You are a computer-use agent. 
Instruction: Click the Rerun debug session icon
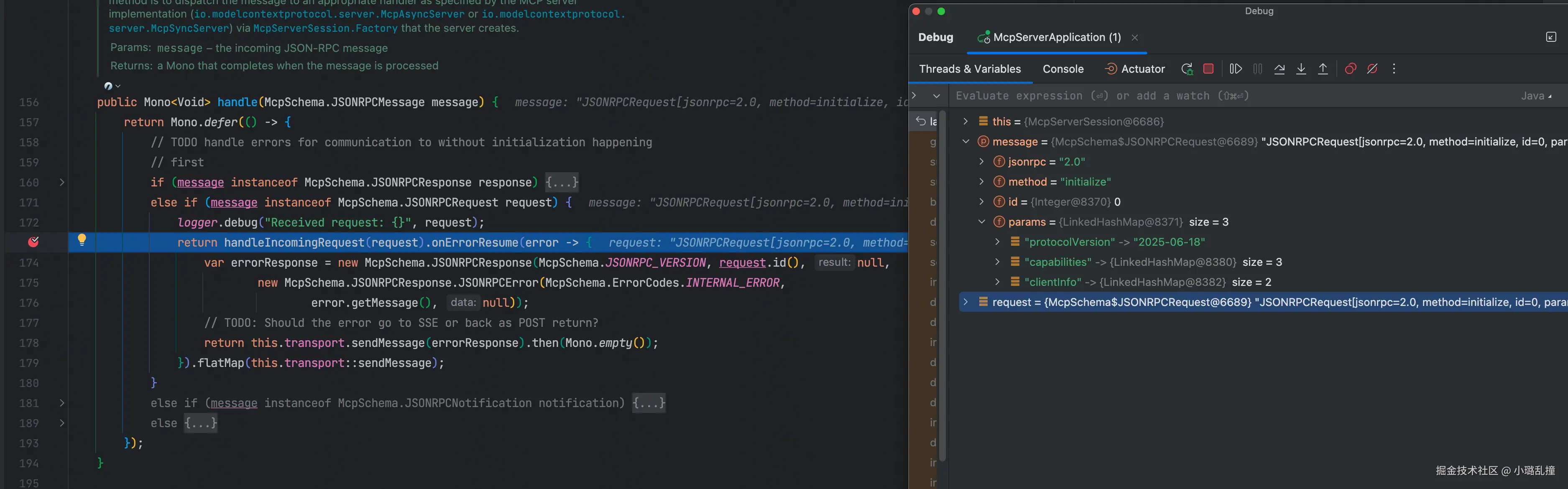click(x=1186, y=69)
